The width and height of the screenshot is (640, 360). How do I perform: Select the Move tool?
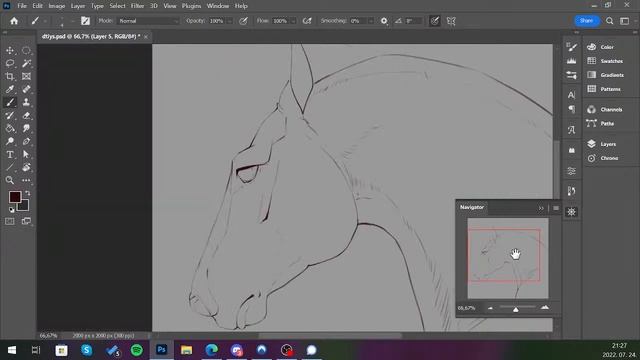pos(10,51)
